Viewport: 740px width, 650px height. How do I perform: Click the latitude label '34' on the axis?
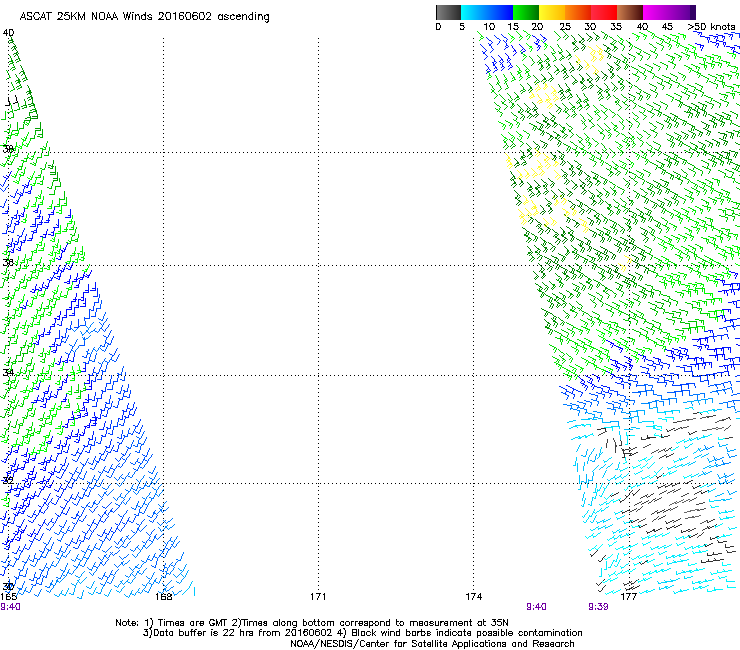(x=8, y=372)
